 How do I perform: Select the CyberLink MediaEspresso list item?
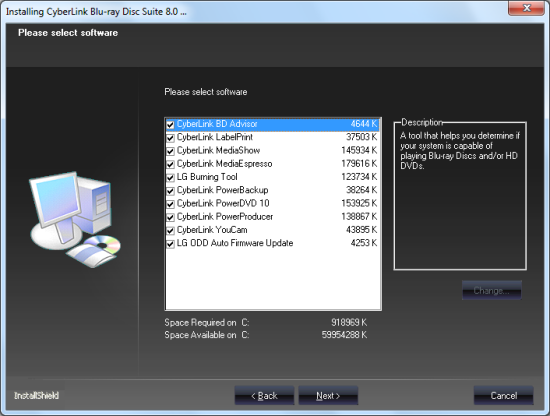point(273,164)
